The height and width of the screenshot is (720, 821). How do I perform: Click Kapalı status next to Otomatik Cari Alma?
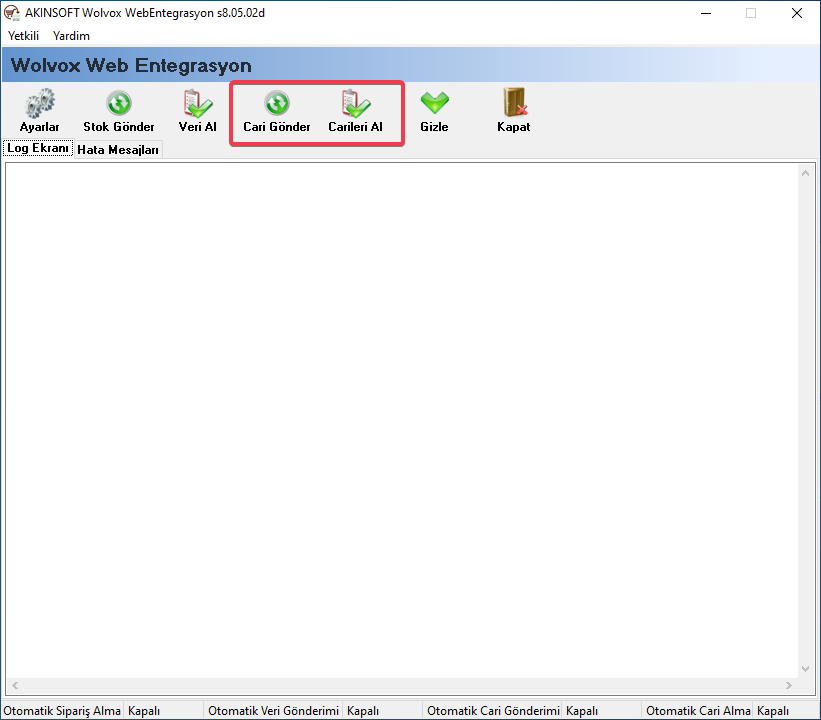[x=773, y=711]
